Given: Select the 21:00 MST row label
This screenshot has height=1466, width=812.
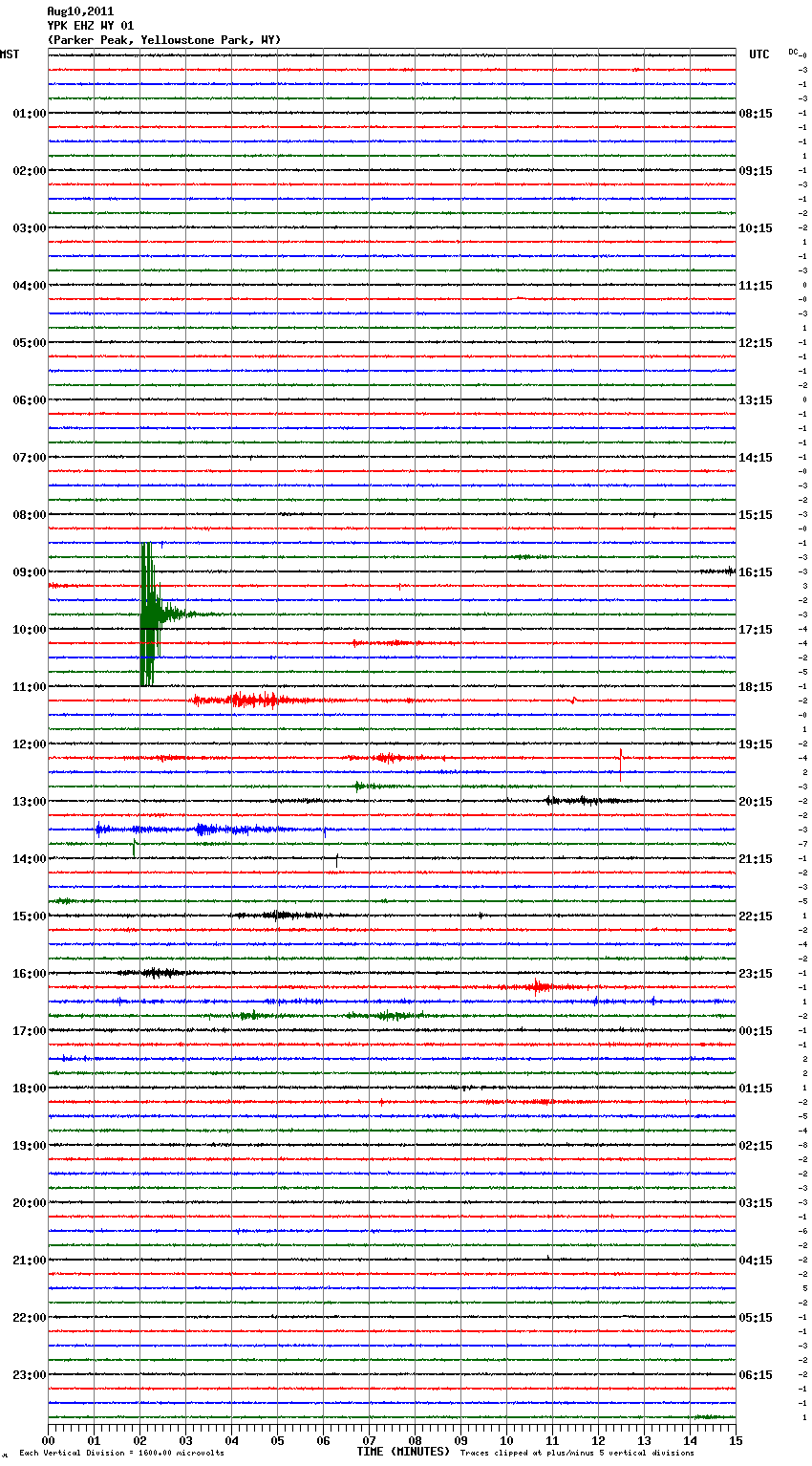Looking at the screenshot, I should pyautogui.click(x=30, y=1261).
